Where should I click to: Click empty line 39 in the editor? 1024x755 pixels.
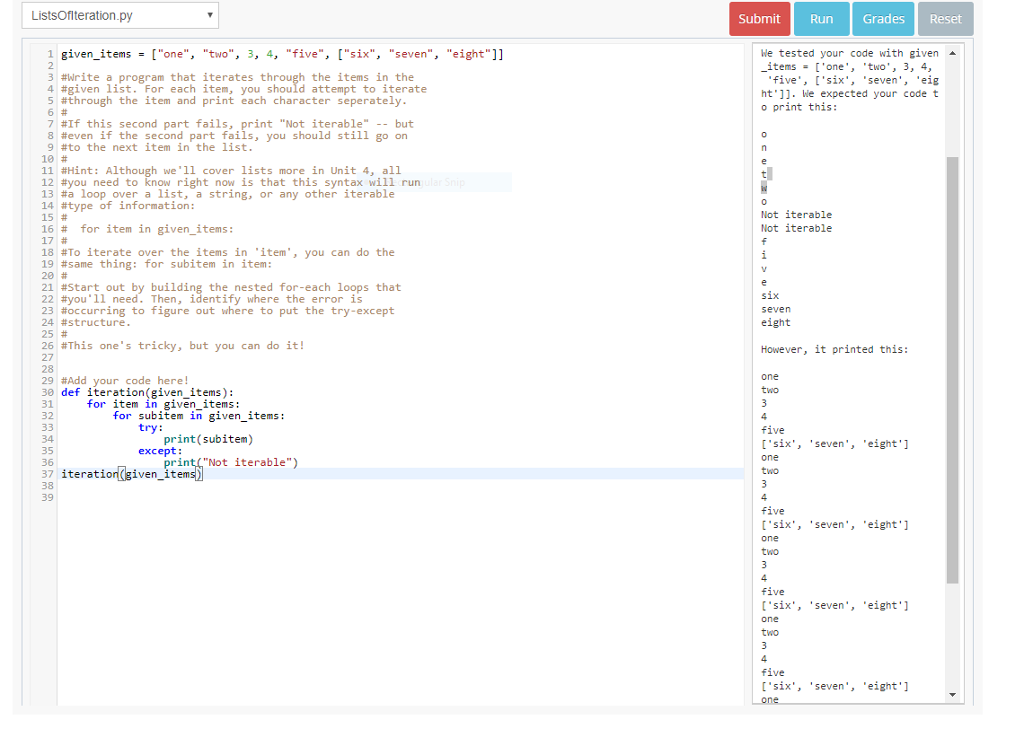[x=300, y=497]
